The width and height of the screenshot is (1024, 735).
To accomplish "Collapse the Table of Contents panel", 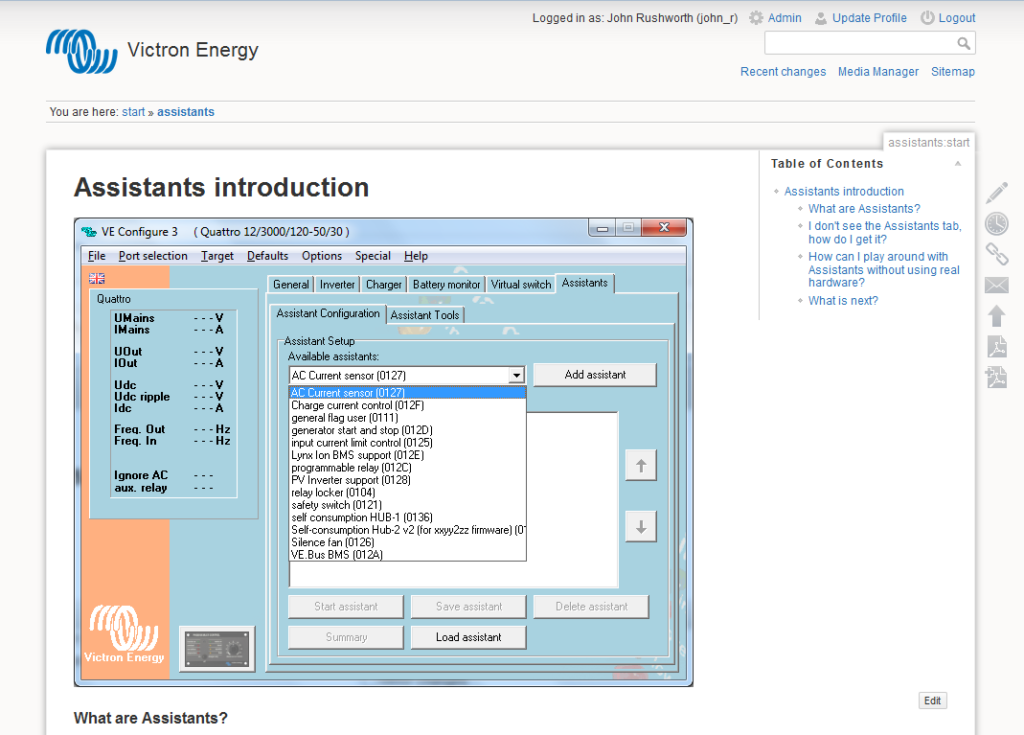I will click(x=957, y=164).
